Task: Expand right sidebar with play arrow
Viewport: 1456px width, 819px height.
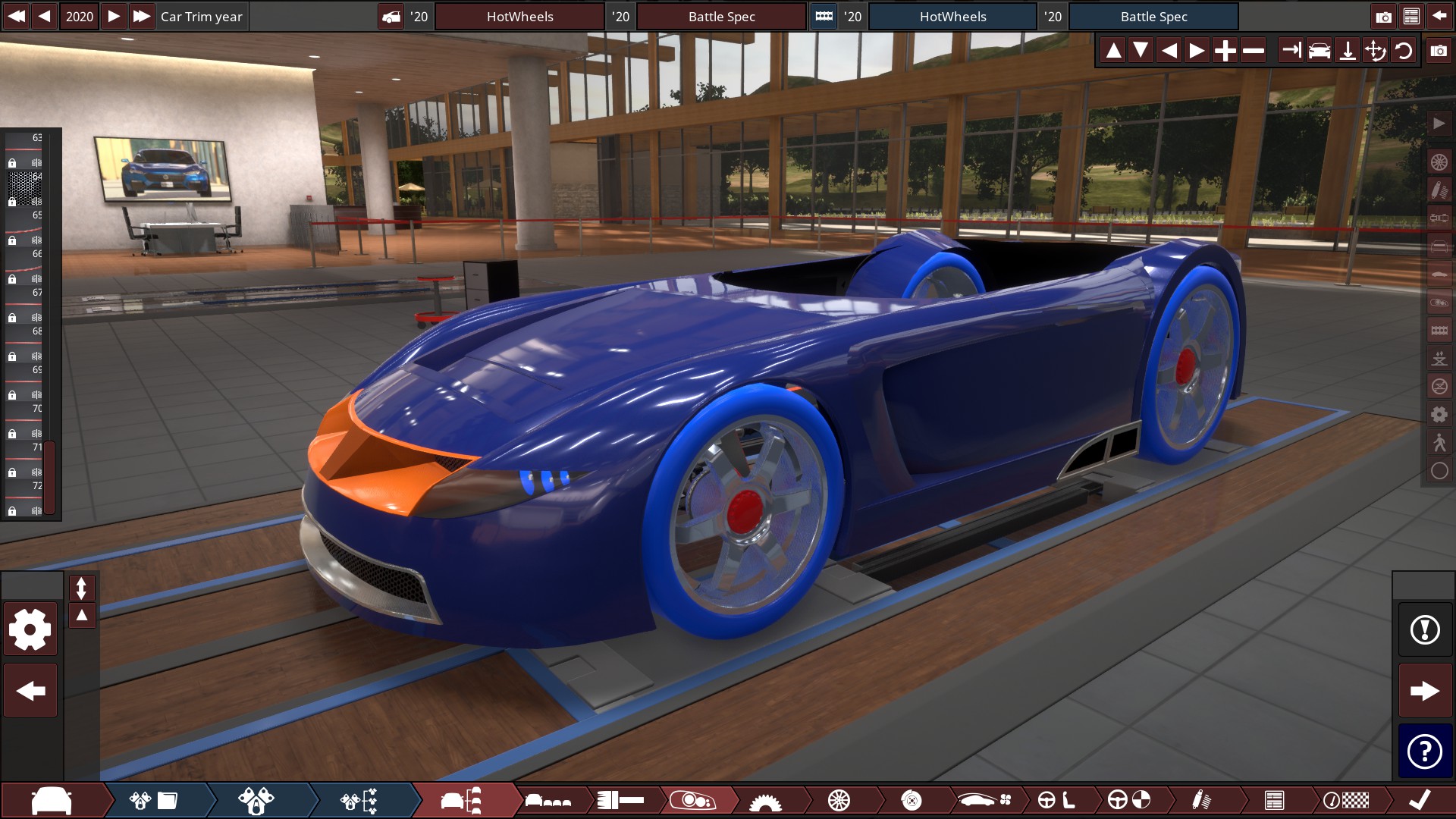Action: pyautogui.click(x=1439, y=124)
